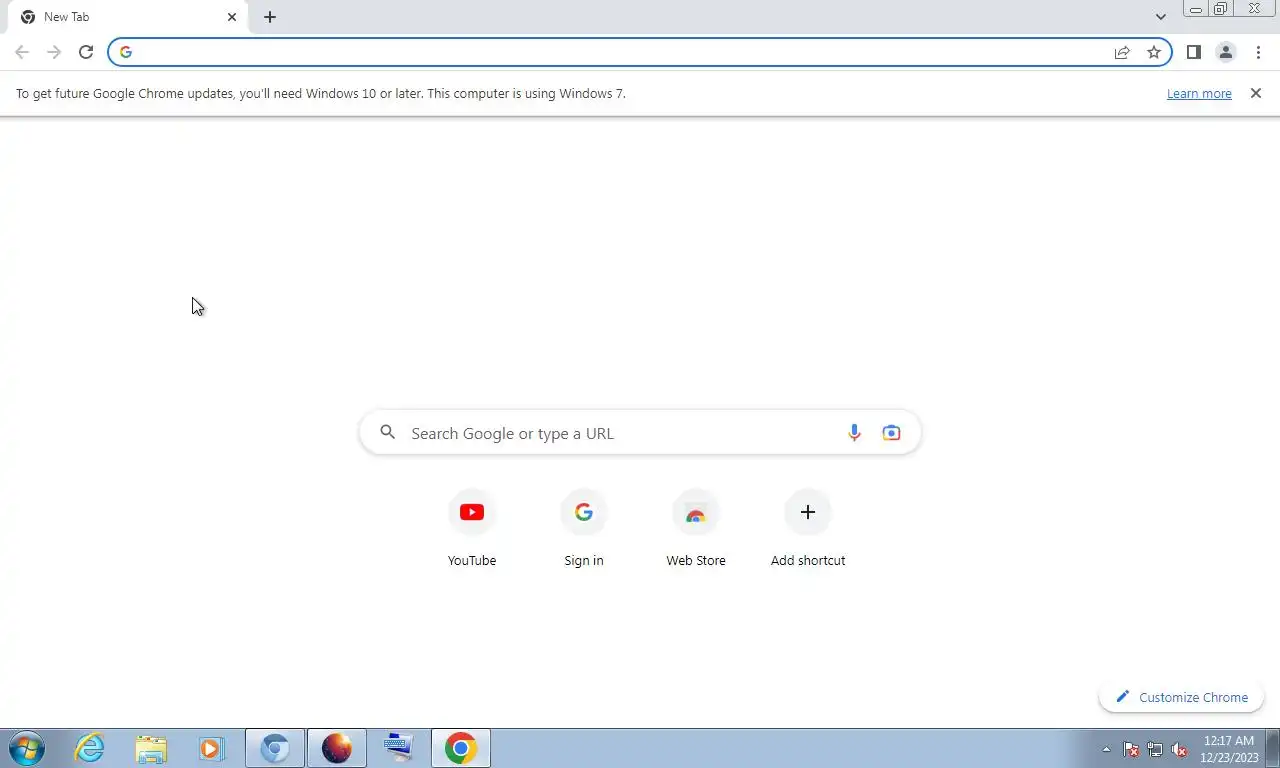The width and height of the screenshot is (1280, 768).
Task: Open the YouTube shortcut
Action: pyautogui.click(x=472, y=530)
